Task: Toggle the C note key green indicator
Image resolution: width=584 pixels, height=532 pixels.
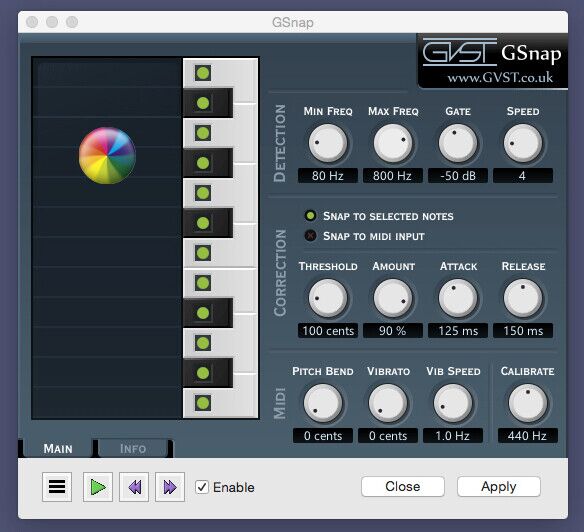Action: [x=203, y=403]
